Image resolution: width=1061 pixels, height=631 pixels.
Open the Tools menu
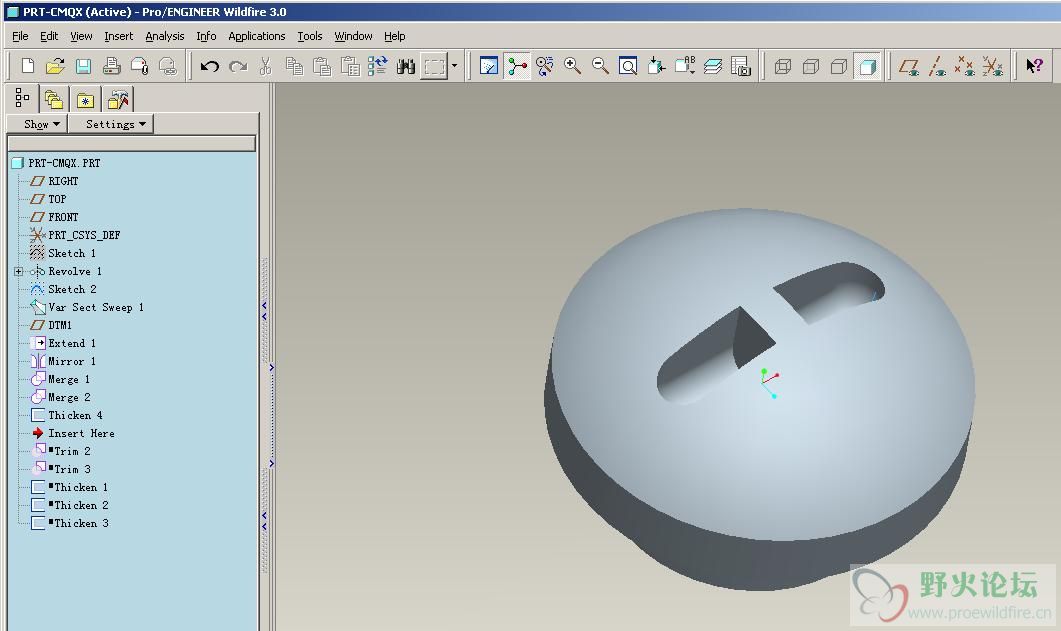tap(310, 37)
